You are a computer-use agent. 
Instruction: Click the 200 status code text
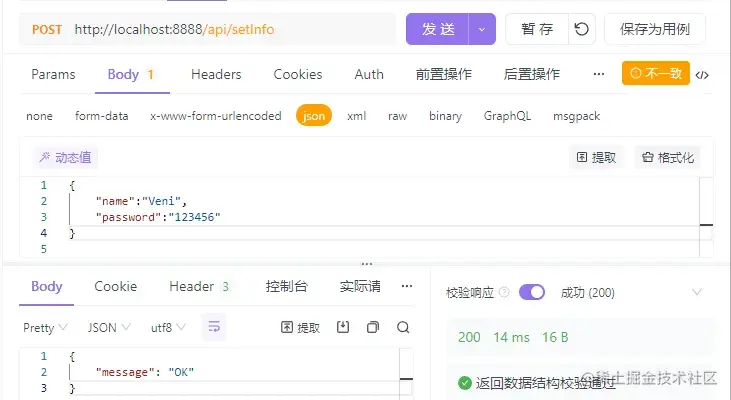click(x=469, y=338)
